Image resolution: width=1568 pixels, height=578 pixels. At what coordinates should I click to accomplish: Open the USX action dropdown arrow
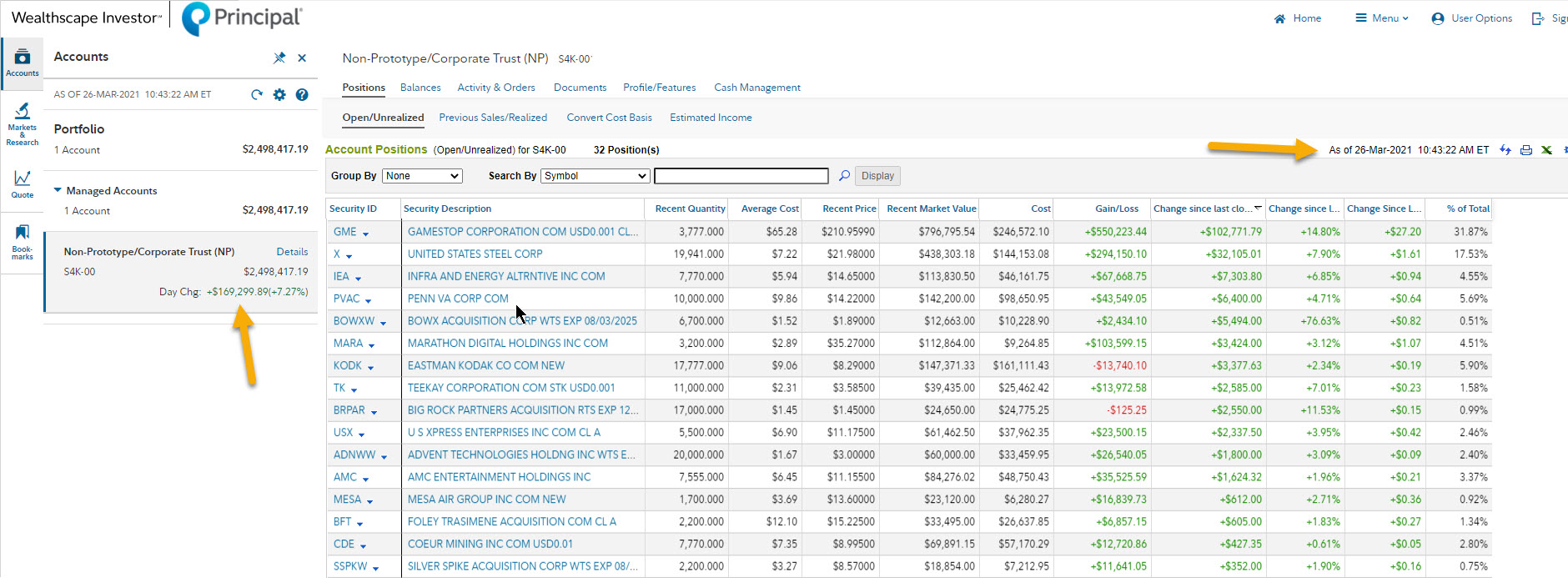pyautogui.click(x=361, y=435)
